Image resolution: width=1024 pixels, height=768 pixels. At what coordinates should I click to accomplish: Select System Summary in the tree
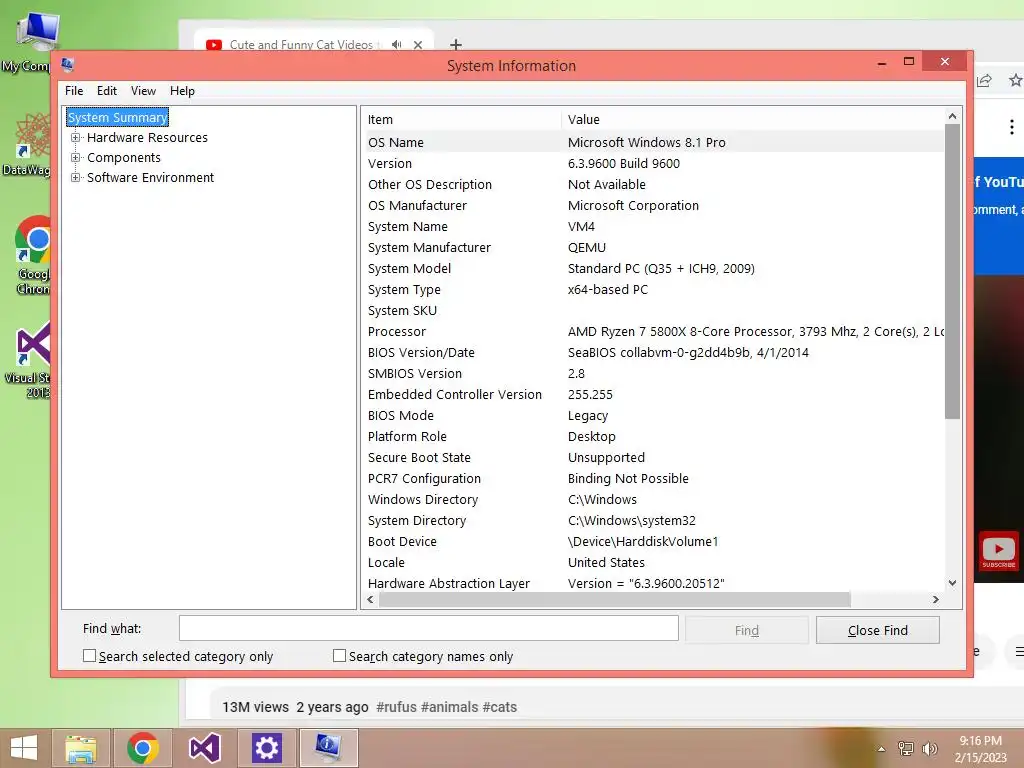tap(118, 118)
